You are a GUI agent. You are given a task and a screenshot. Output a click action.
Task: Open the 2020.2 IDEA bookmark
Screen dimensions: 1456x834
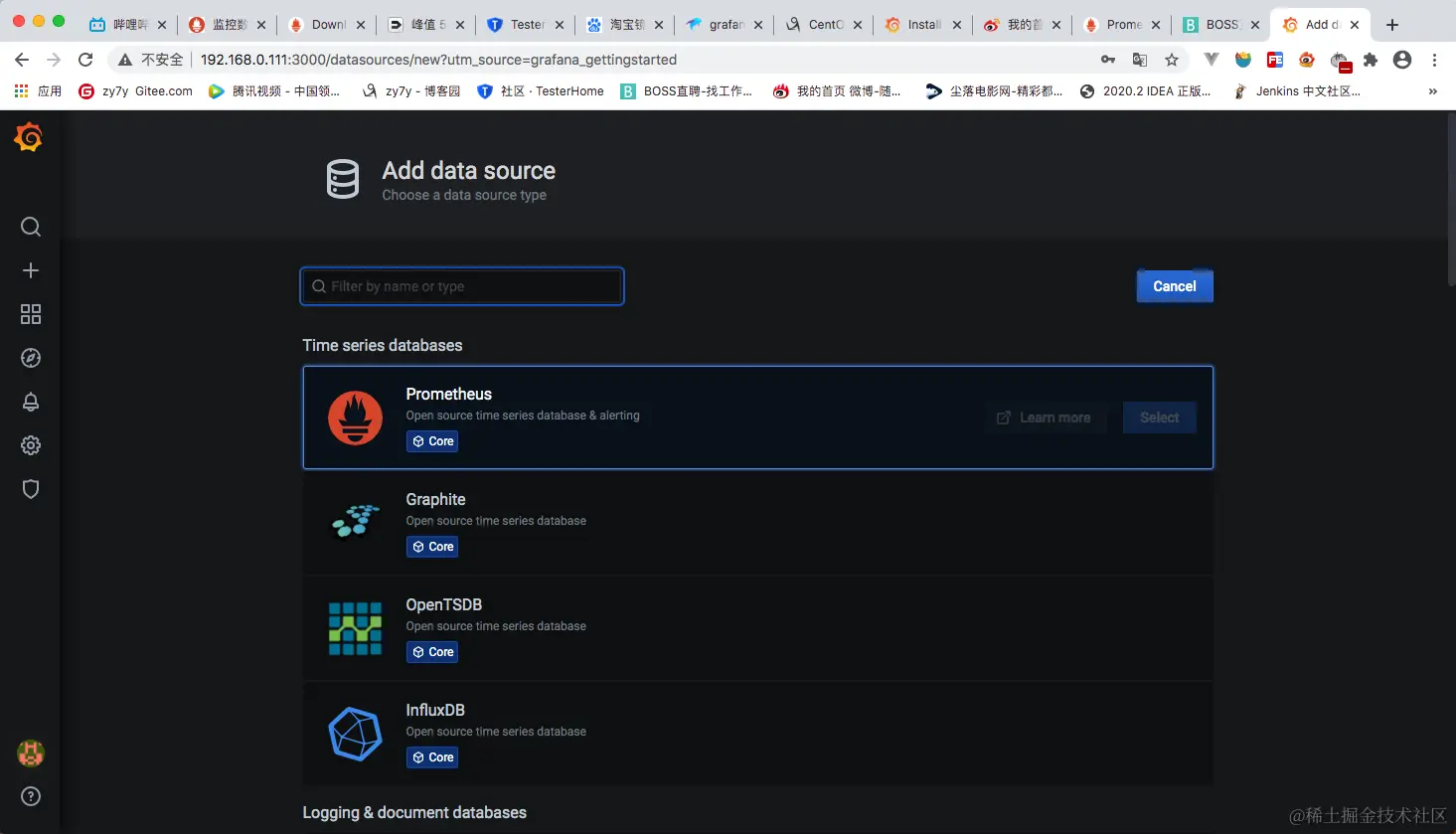[1145, 91]
